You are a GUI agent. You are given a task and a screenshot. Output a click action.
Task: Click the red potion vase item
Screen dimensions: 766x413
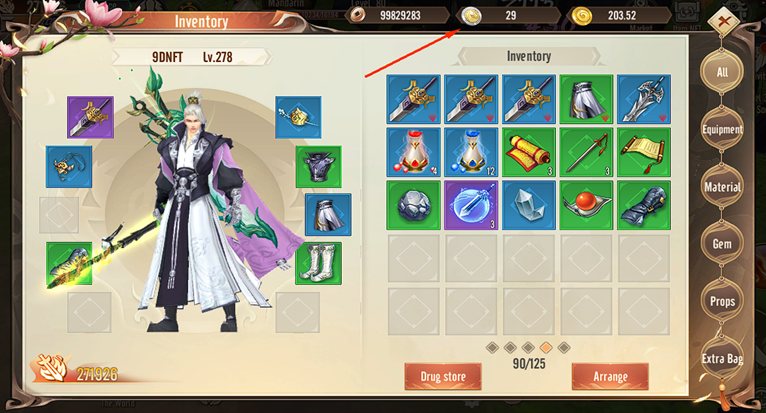413,152
